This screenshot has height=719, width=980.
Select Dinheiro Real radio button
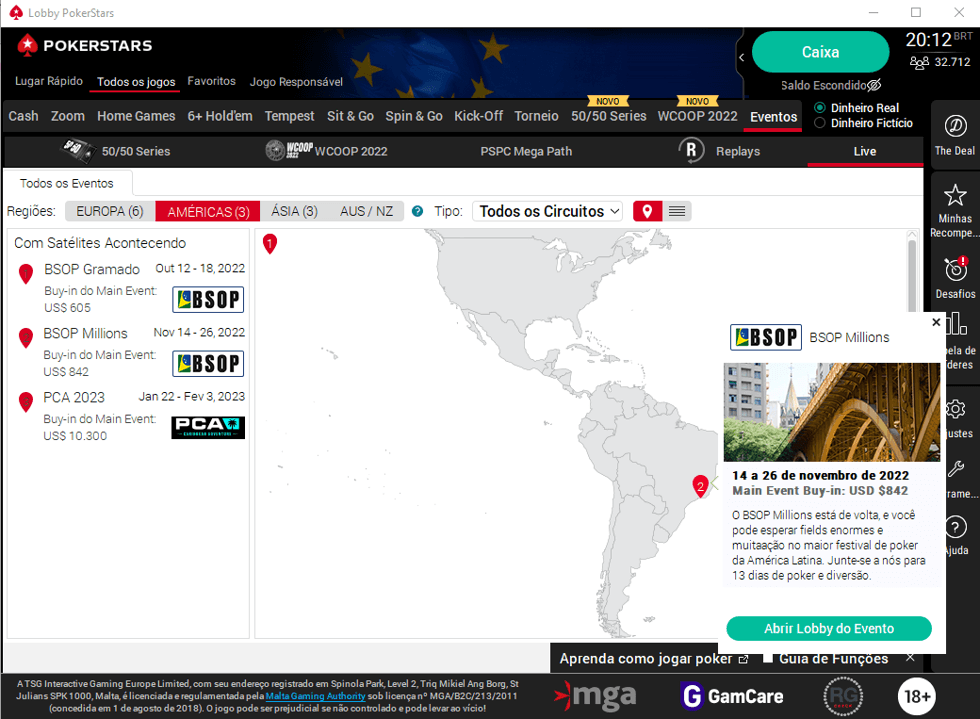tap(820, 108)
